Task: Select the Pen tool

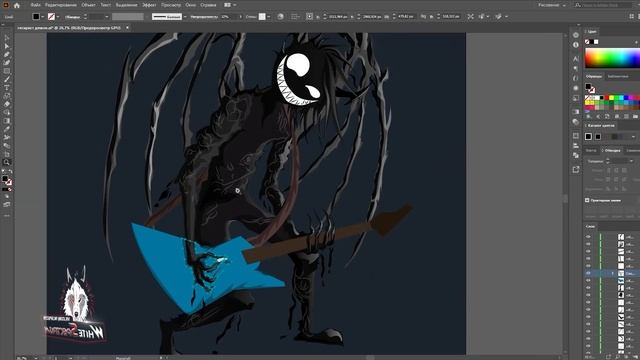Action: 7,54
